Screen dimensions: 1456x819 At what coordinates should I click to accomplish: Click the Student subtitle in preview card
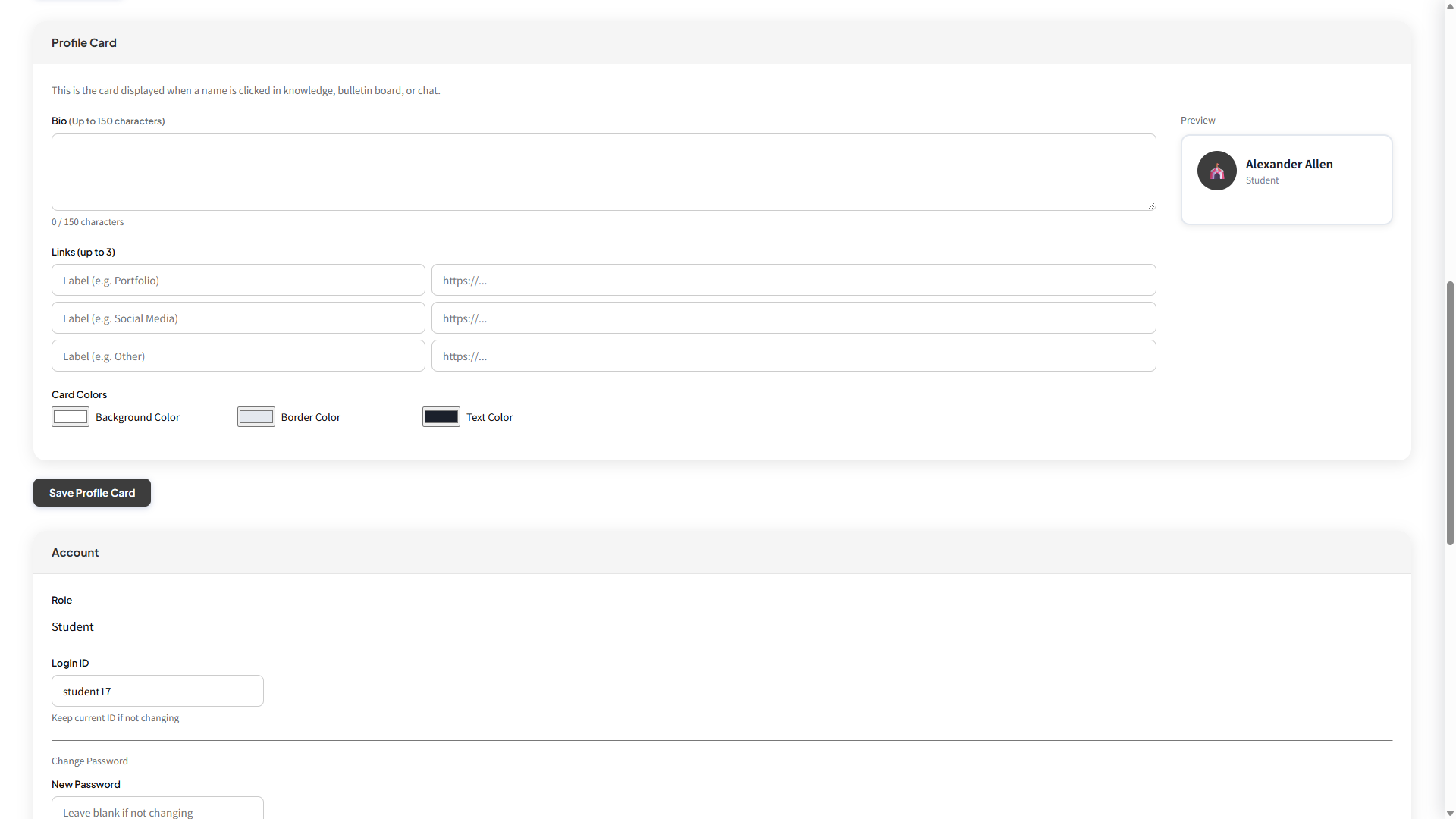(x=1262, y=180)
